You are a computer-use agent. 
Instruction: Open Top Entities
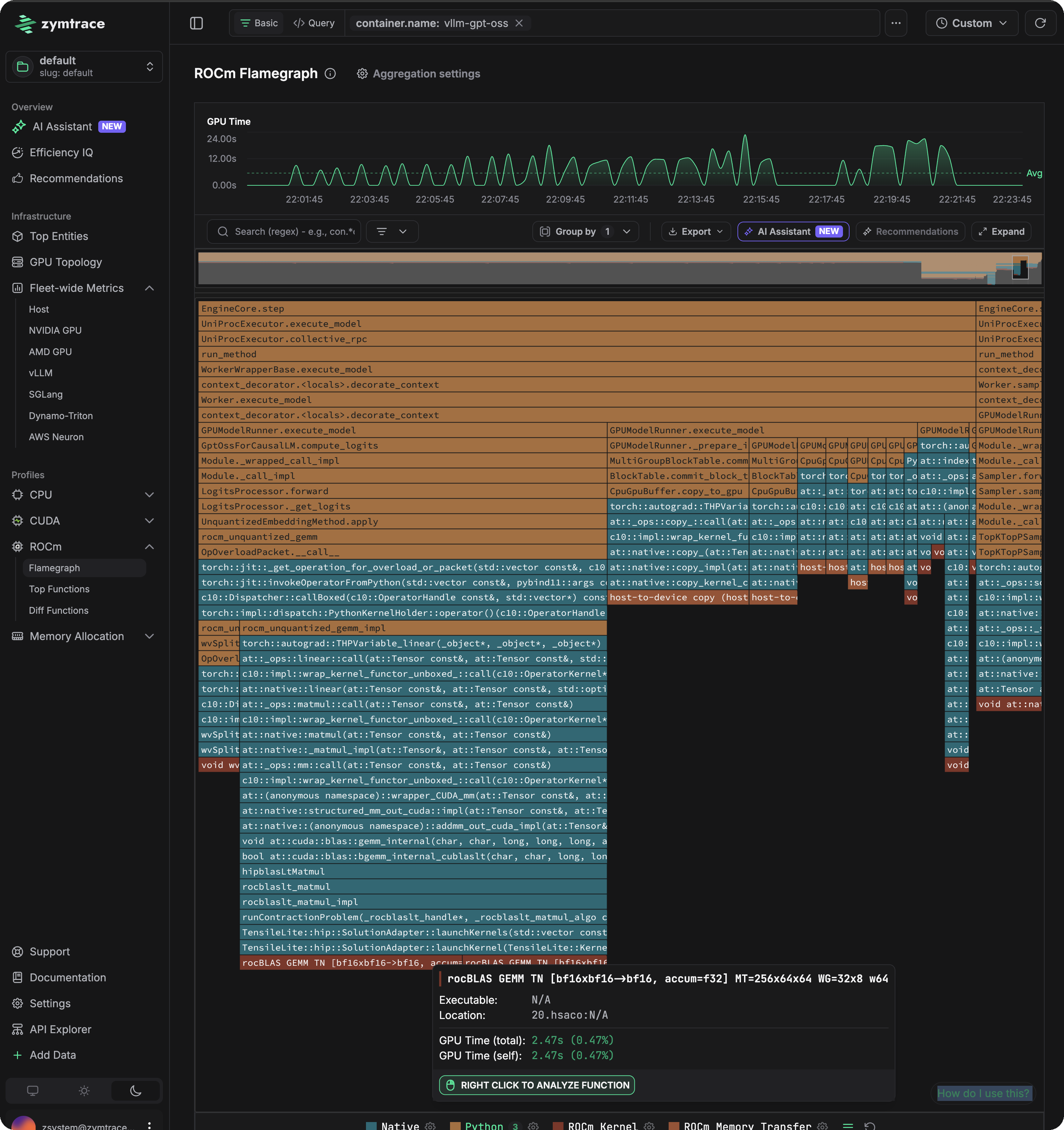pyautogui.click(x=50, y=237)
